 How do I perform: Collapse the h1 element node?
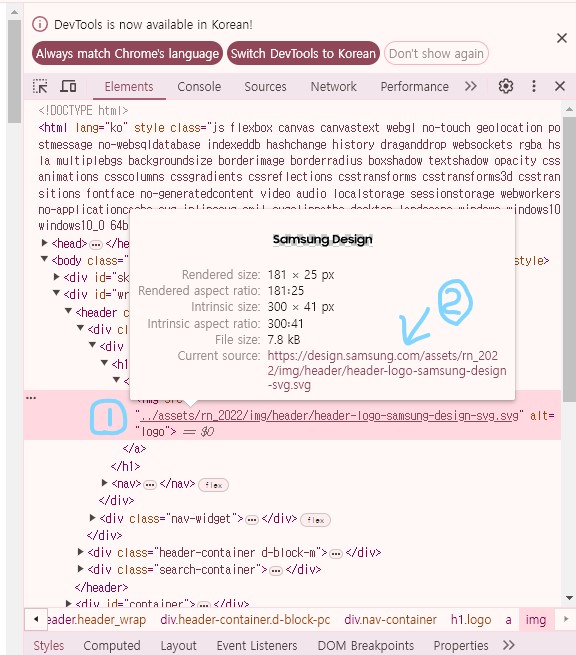(x=104, y=363)
